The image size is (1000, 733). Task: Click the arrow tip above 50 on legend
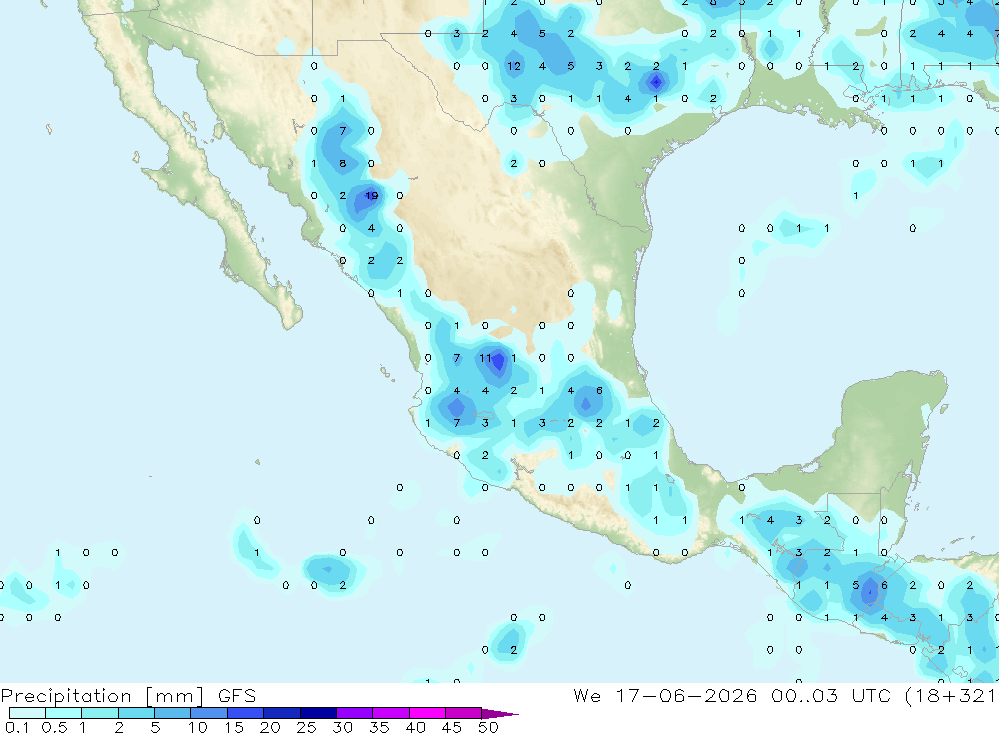[x=500, y=713]
